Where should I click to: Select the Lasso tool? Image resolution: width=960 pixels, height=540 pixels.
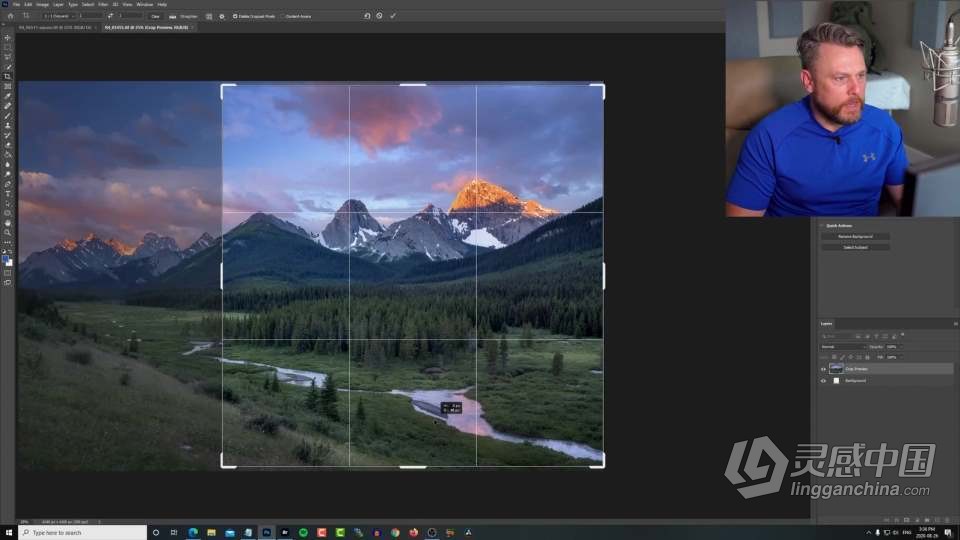click(x=7, y=57)
